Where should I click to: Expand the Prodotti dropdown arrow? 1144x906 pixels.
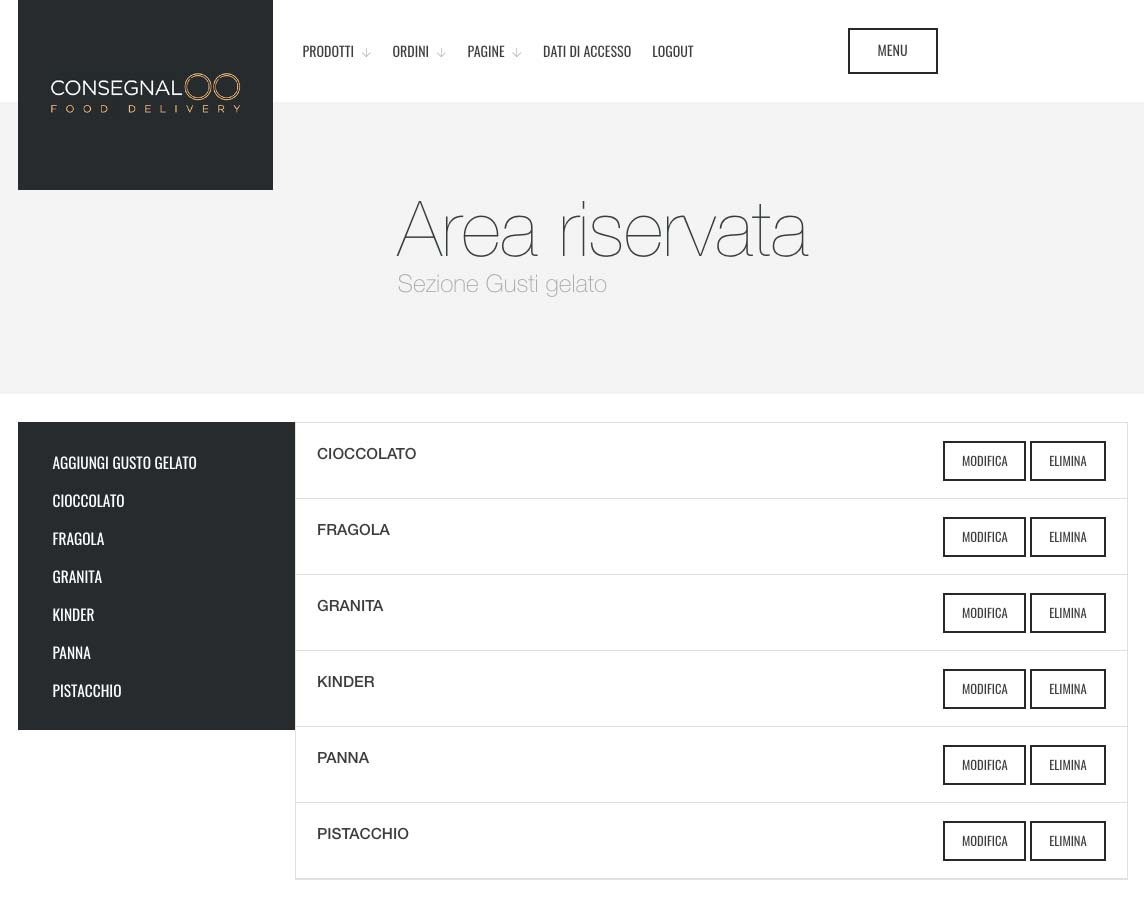(366, 53)
